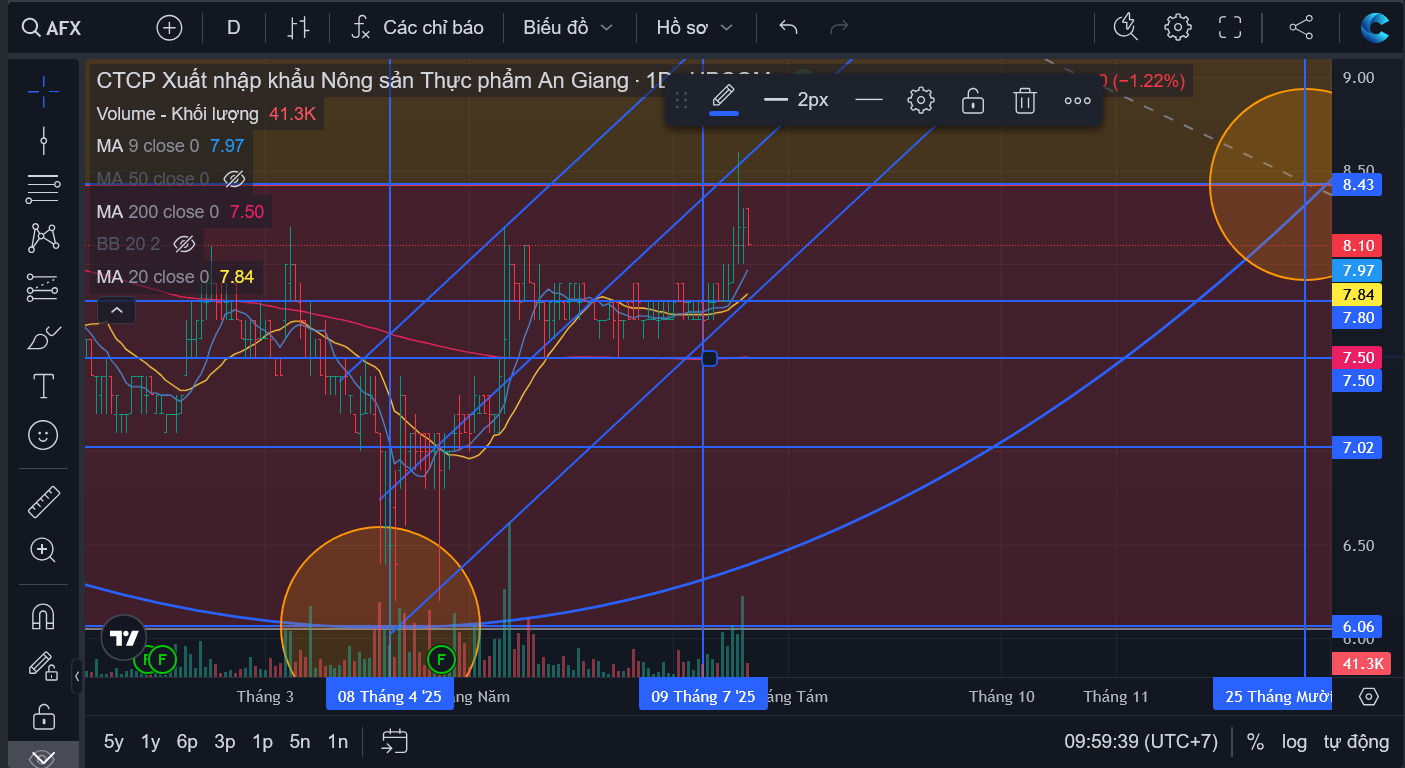Select the 1n date range
The image size is (1405, 768).
click(338, 741)
